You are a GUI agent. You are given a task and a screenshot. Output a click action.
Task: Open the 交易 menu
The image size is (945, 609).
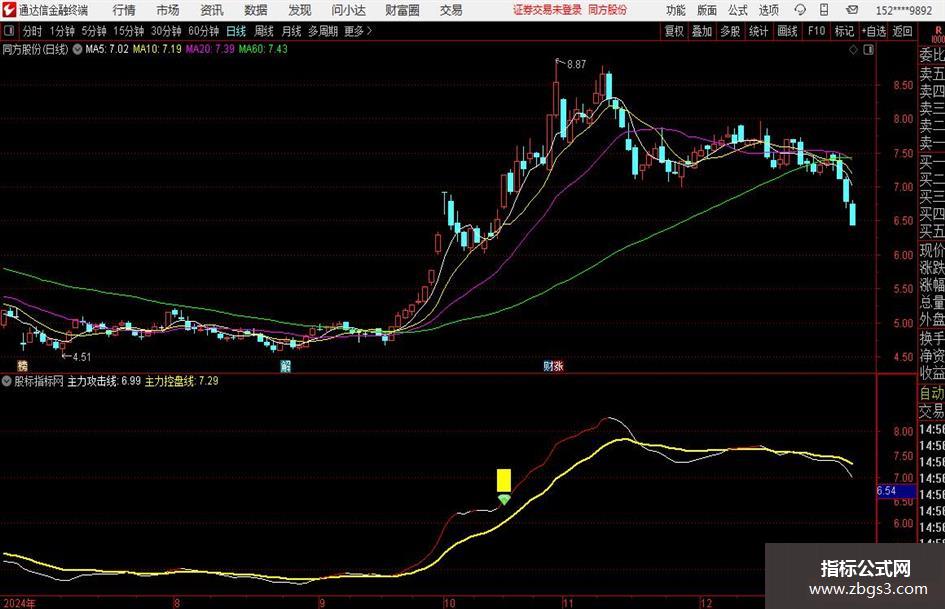pos(451,10)
